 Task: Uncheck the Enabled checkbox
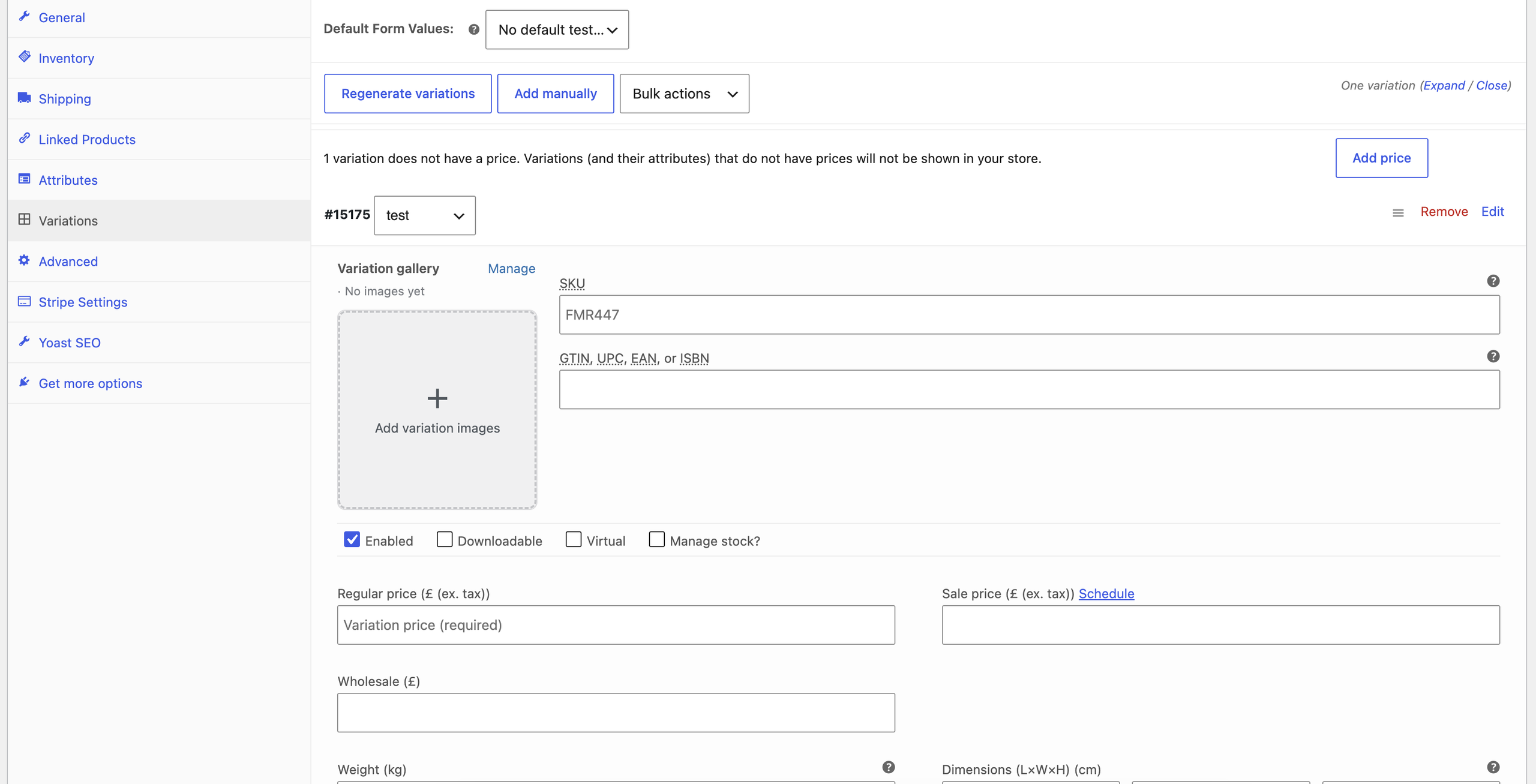[352, 539]
